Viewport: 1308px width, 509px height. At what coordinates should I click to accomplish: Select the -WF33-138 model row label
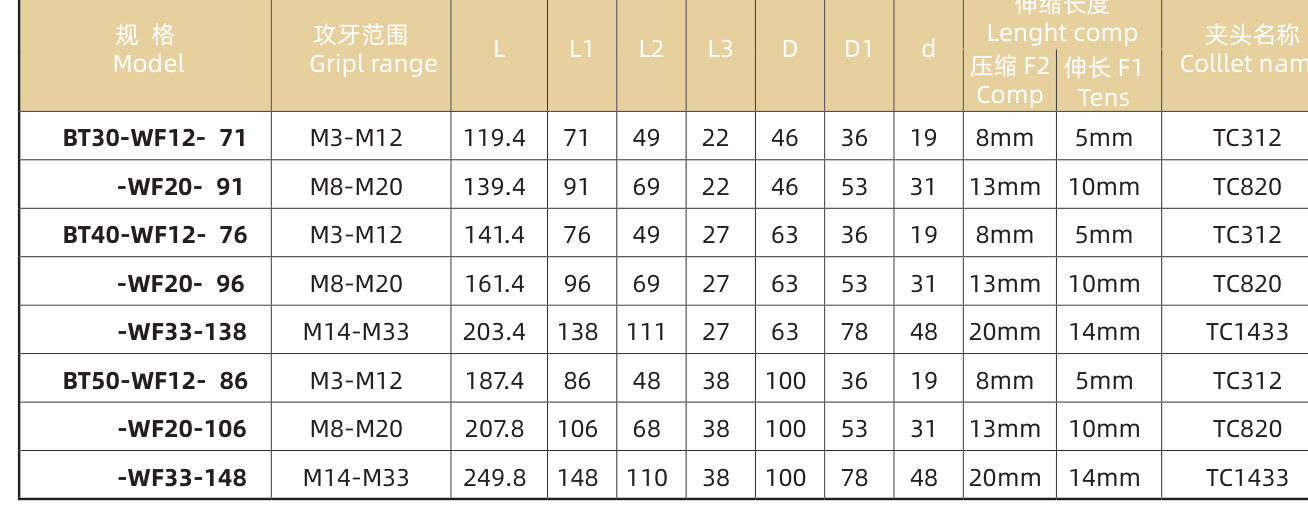182,331
